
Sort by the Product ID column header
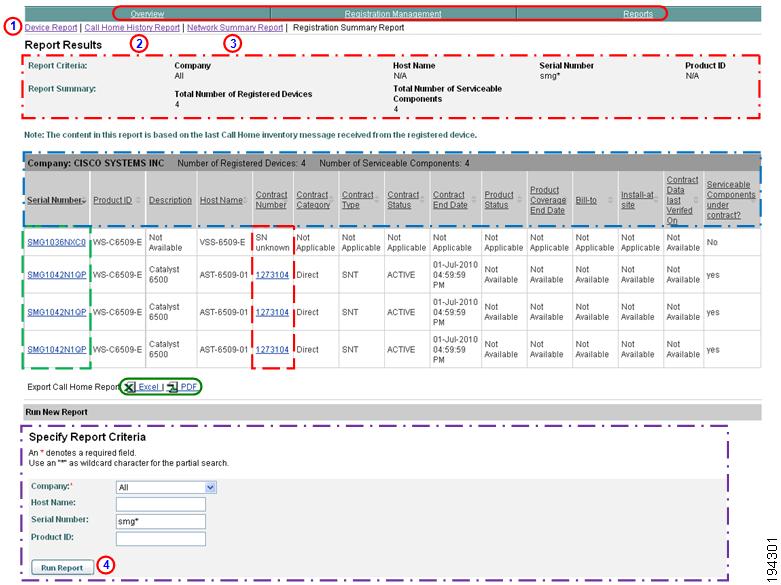click(113, 200)
